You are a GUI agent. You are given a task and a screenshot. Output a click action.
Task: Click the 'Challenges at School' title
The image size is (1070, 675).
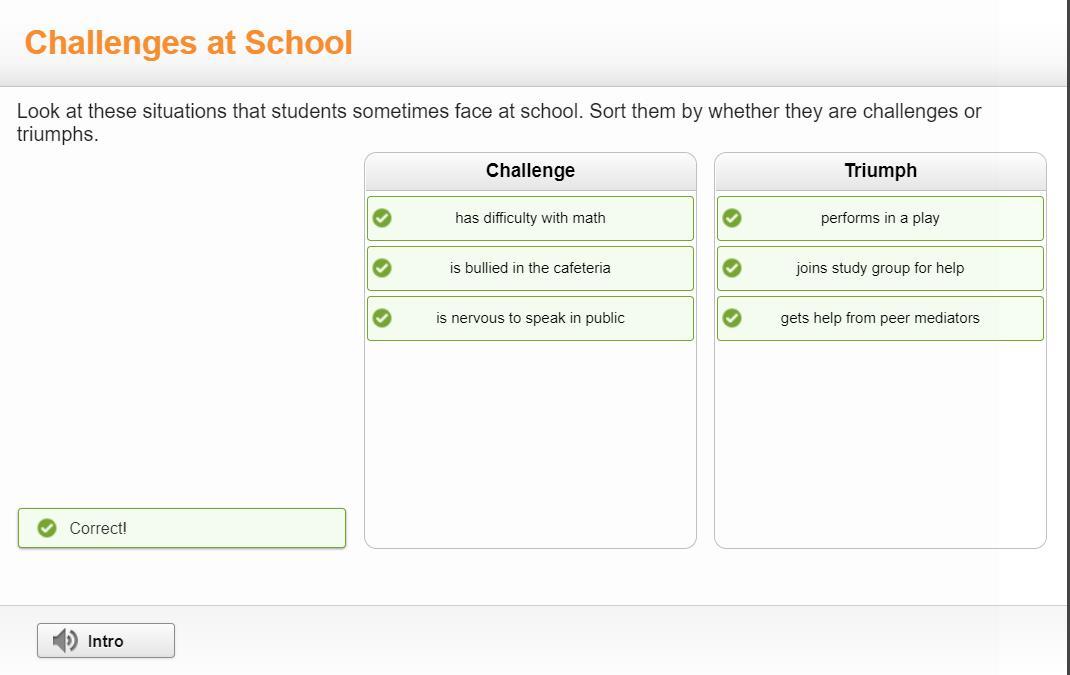[189, 43]
